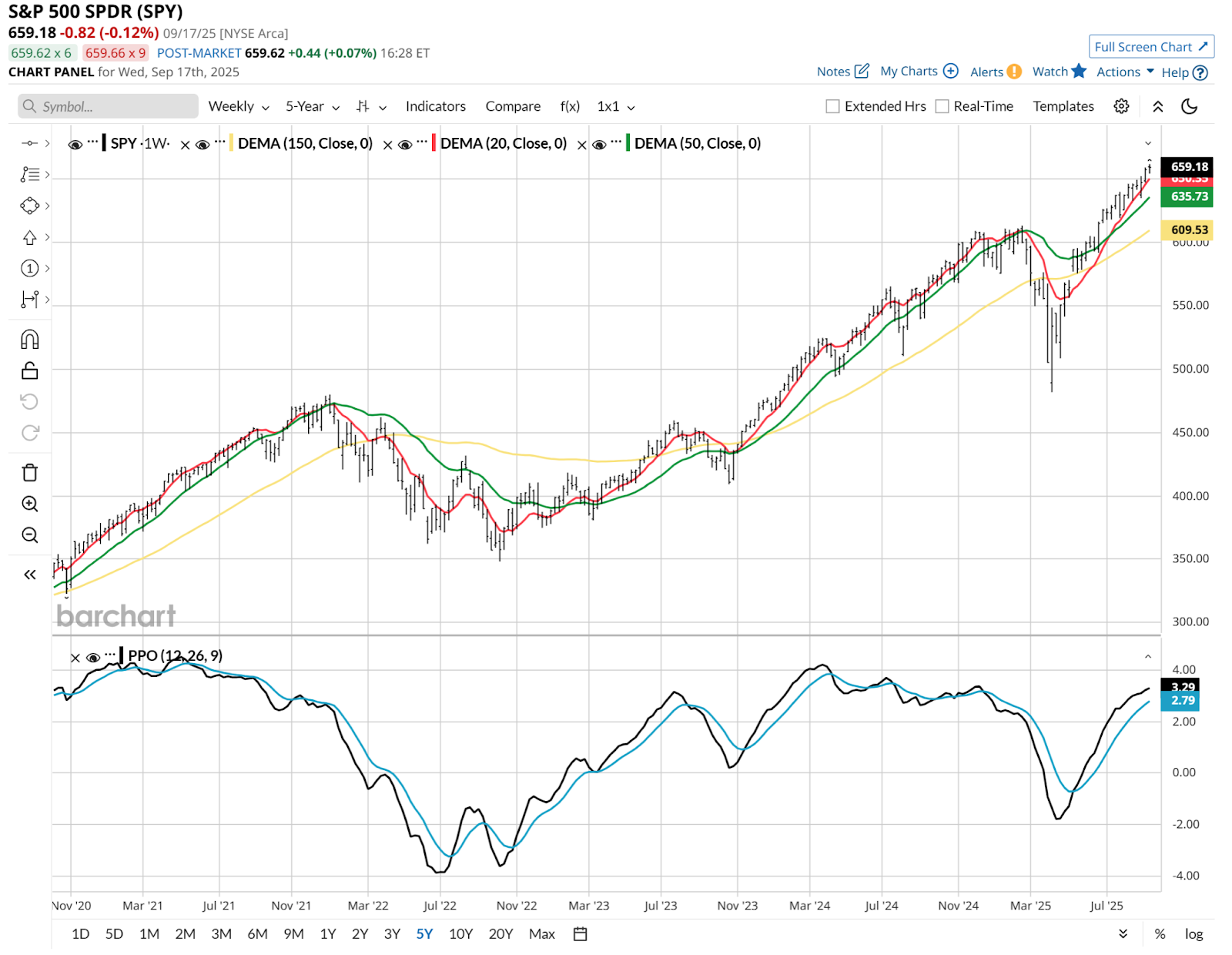Select the measure range tool
Viewport: 1232px width, 955px height.
[29, 300]
